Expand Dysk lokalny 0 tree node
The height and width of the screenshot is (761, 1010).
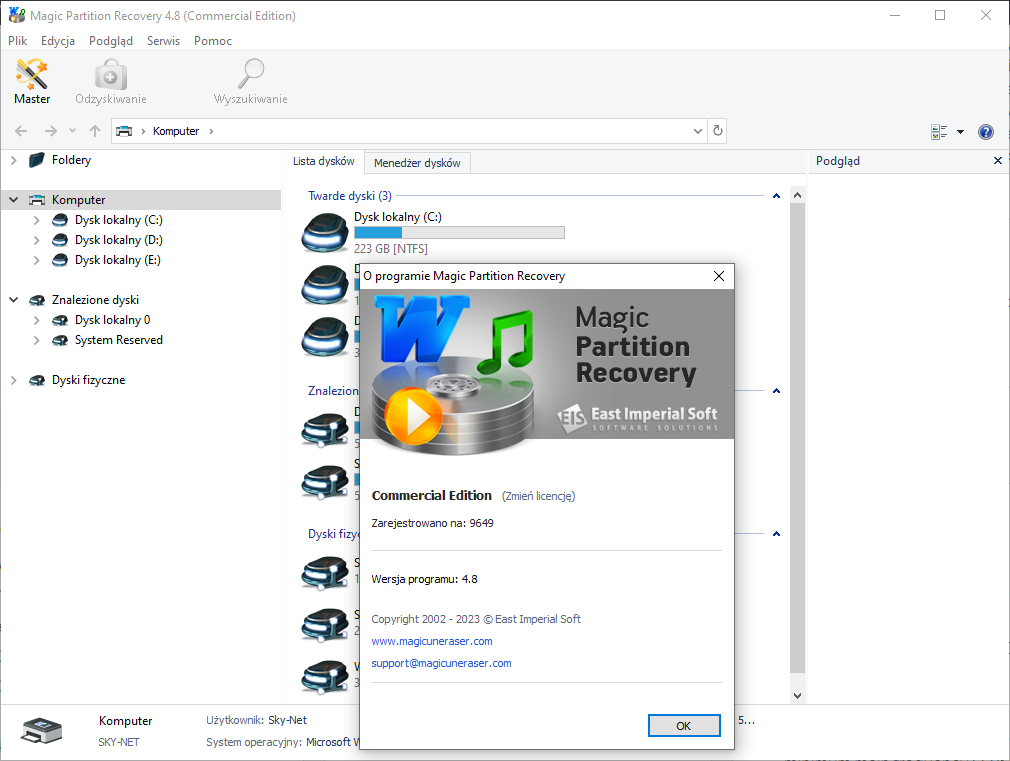coord(37,320)
